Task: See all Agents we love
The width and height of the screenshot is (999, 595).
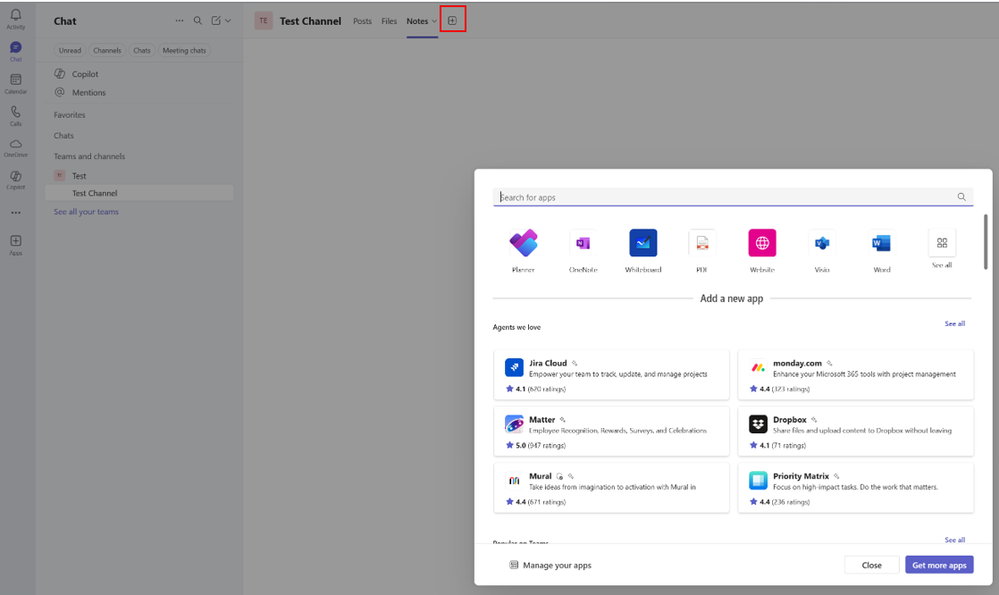Action: click(x=954, y=324)
